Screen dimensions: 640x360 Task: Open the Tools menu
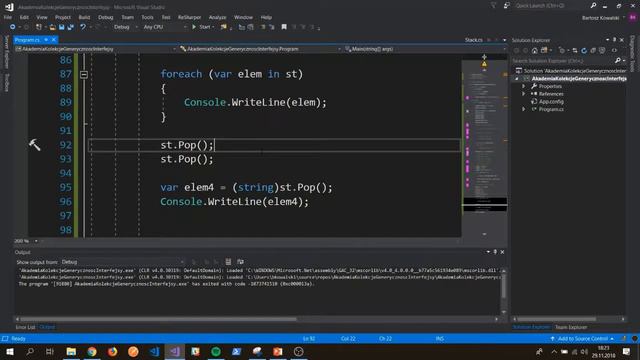(x=147, y=17)
